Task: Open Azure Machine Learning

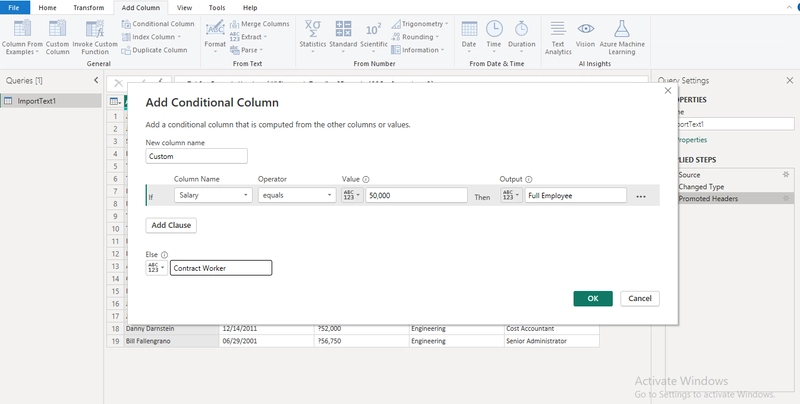Action: pyautogui.click(x=621, y=37)
